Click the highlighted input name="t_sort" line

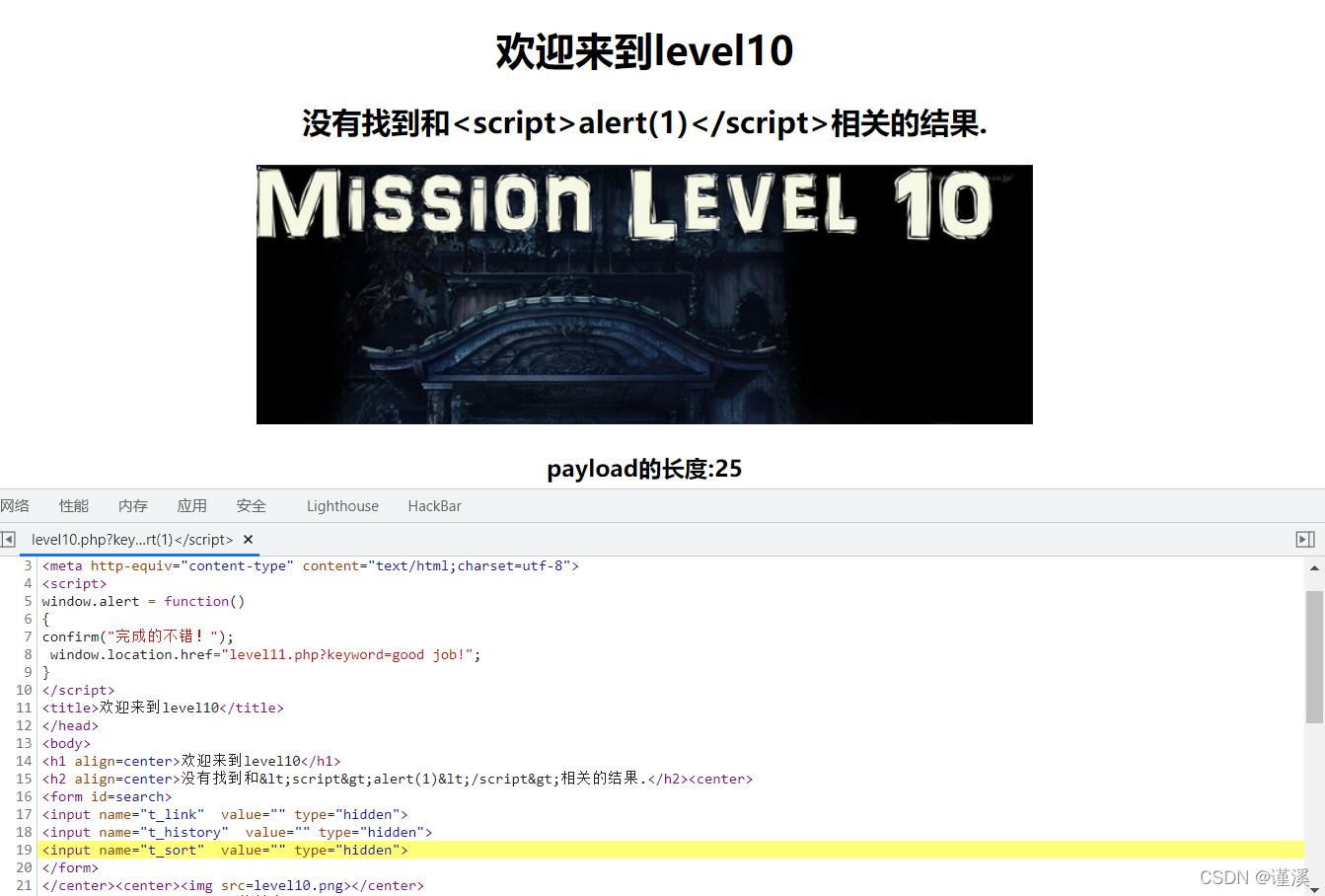pyautogui.click(x=671, y=850)
